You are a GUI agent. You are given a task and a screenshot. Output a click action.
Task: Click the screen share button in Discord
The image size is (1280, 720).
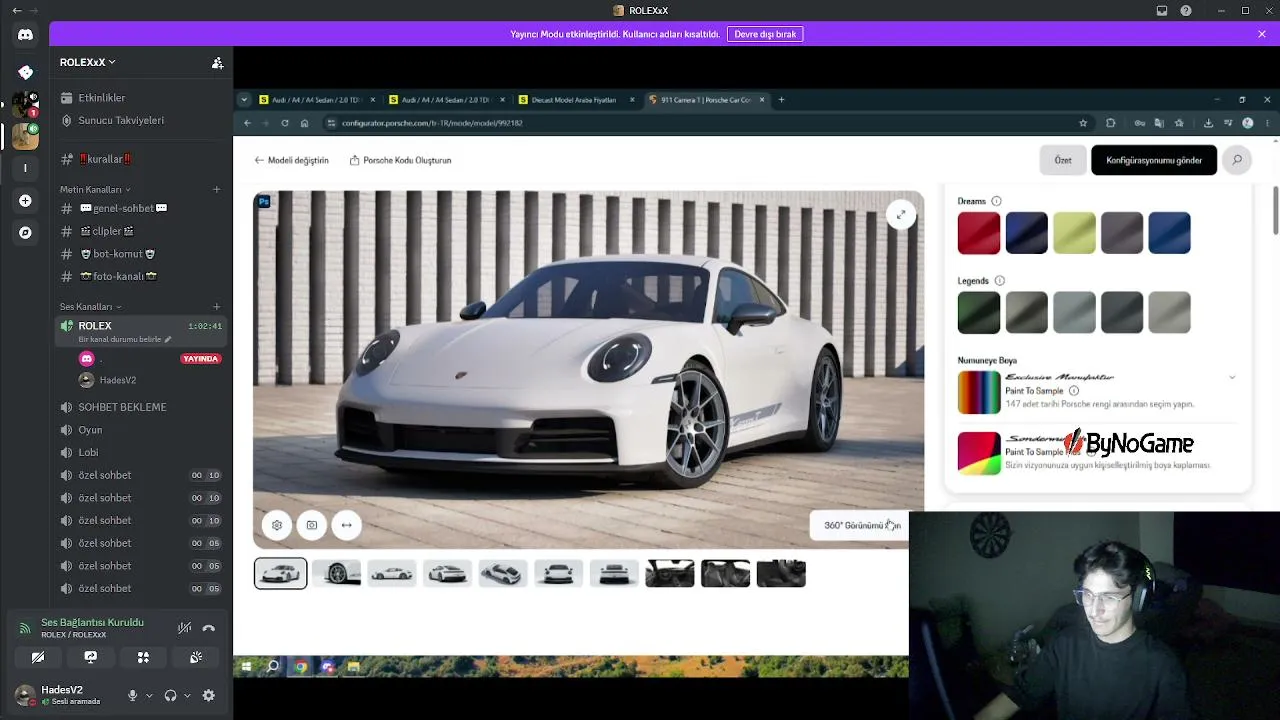click(x=91, y=657)
